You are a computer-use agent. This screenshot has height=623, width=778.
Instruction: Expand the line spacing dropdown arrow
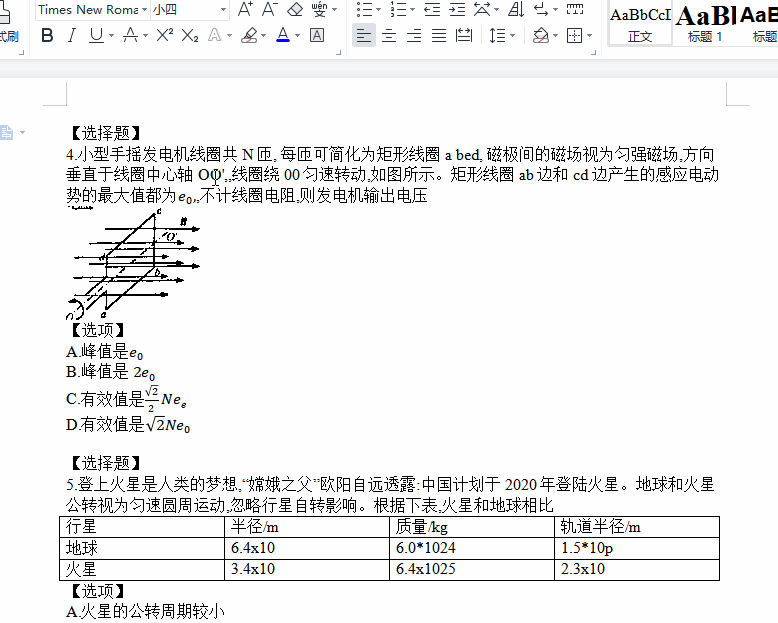click(x=512, y=36)
